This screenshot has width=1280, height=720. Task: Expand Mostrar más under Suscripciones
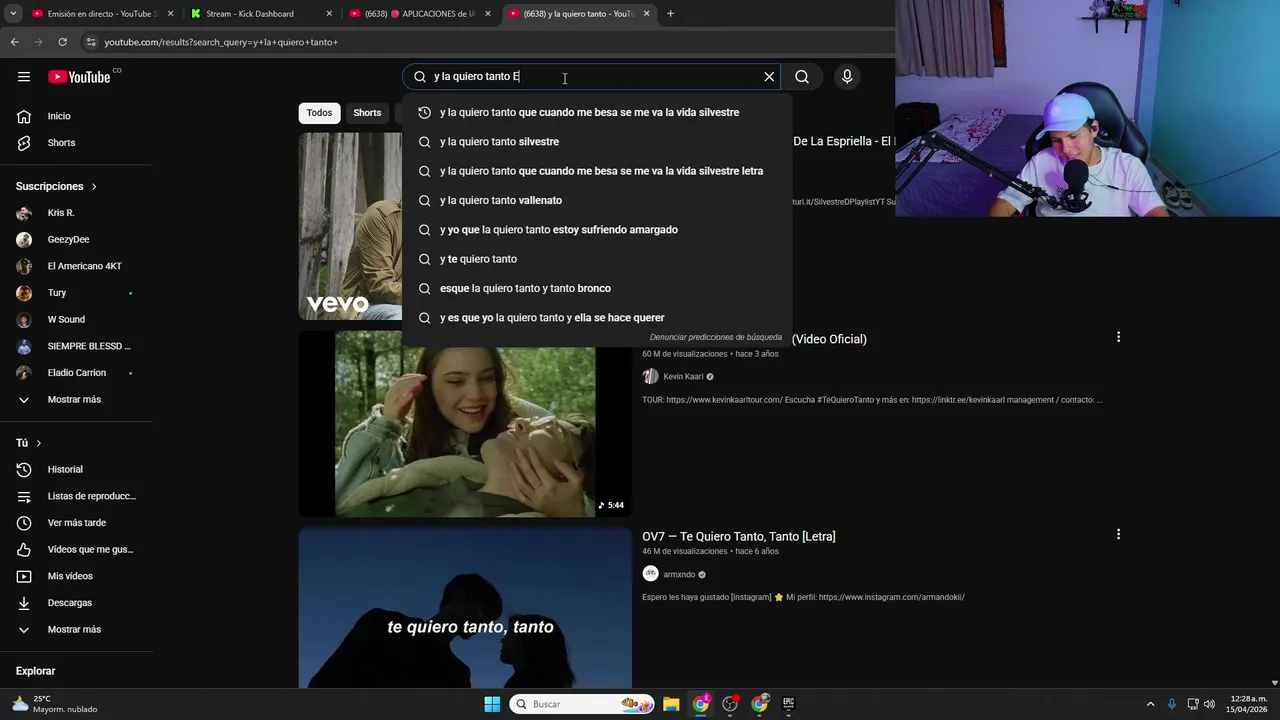coord(76,400)
